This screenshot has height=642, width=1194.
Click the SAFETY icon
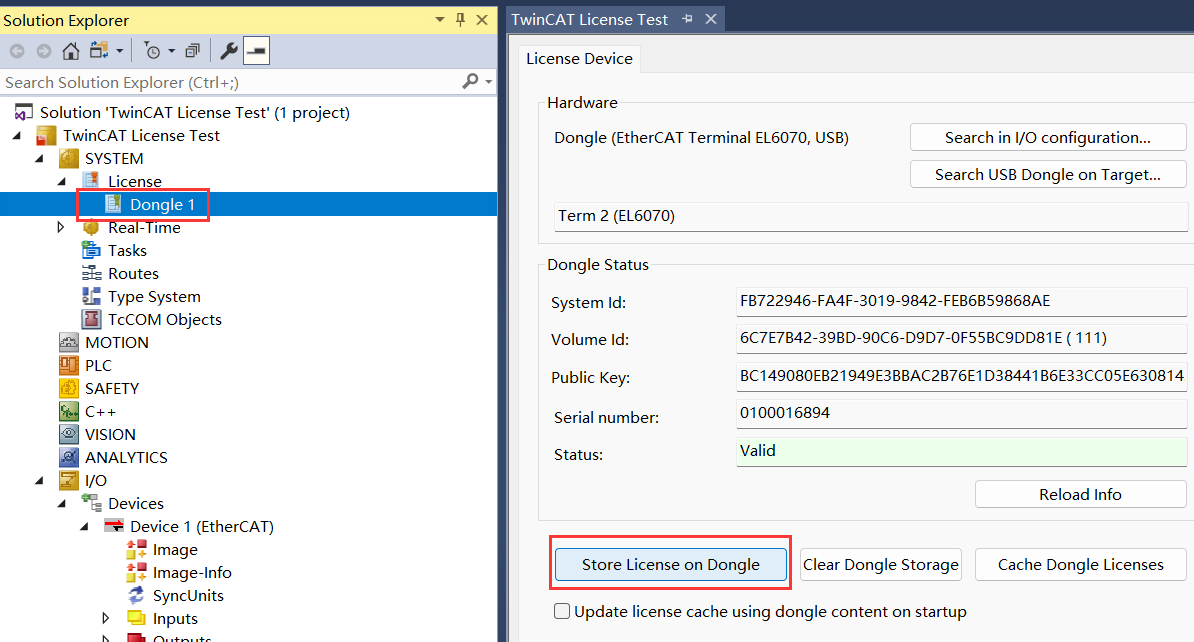point(69,388)
